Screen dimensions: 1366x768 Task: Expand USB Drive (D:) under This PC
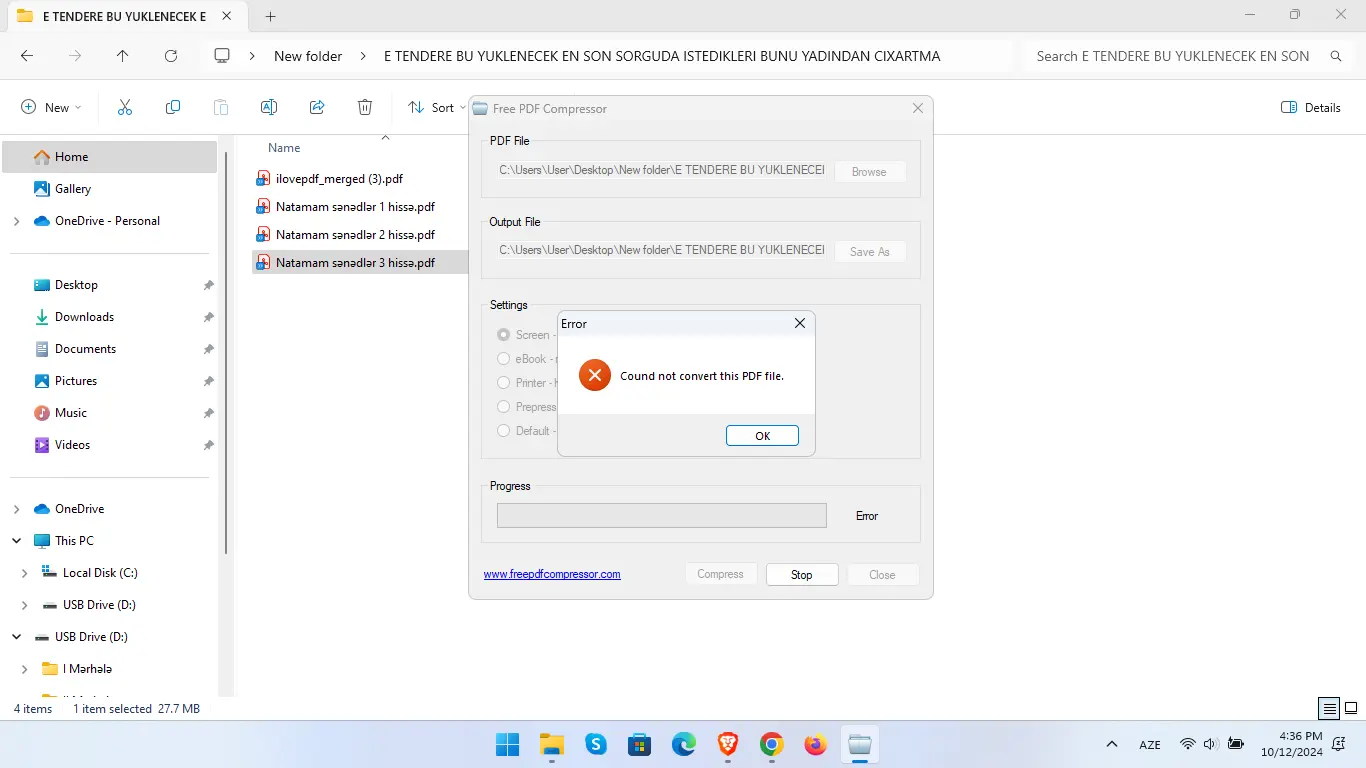coord(25,605)
